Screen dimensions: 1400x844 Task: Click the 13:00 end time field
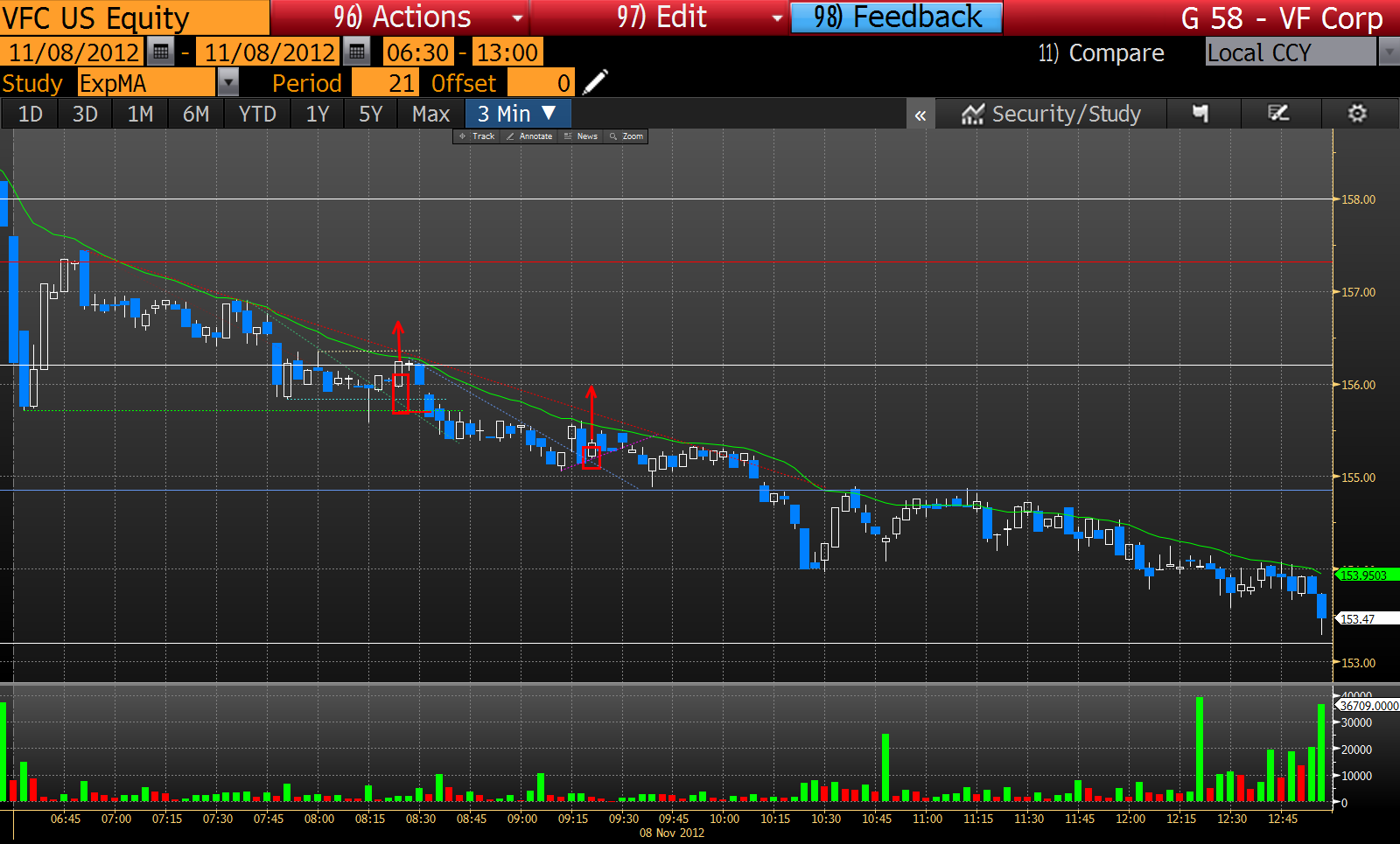coord(507,52)
